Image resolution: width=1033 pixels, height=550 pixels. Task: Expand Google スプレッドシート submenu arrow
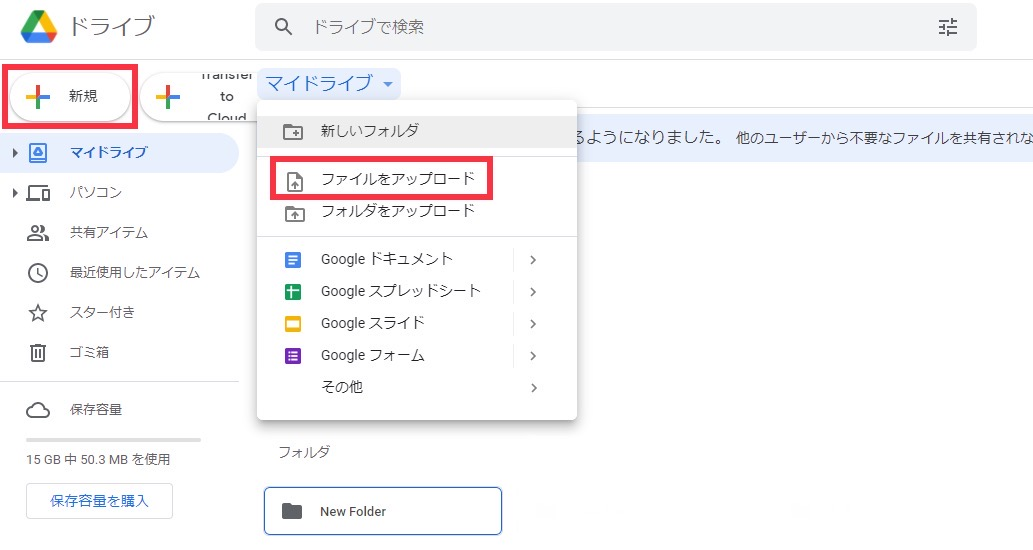pyautogui.click(x=533, y=292)
